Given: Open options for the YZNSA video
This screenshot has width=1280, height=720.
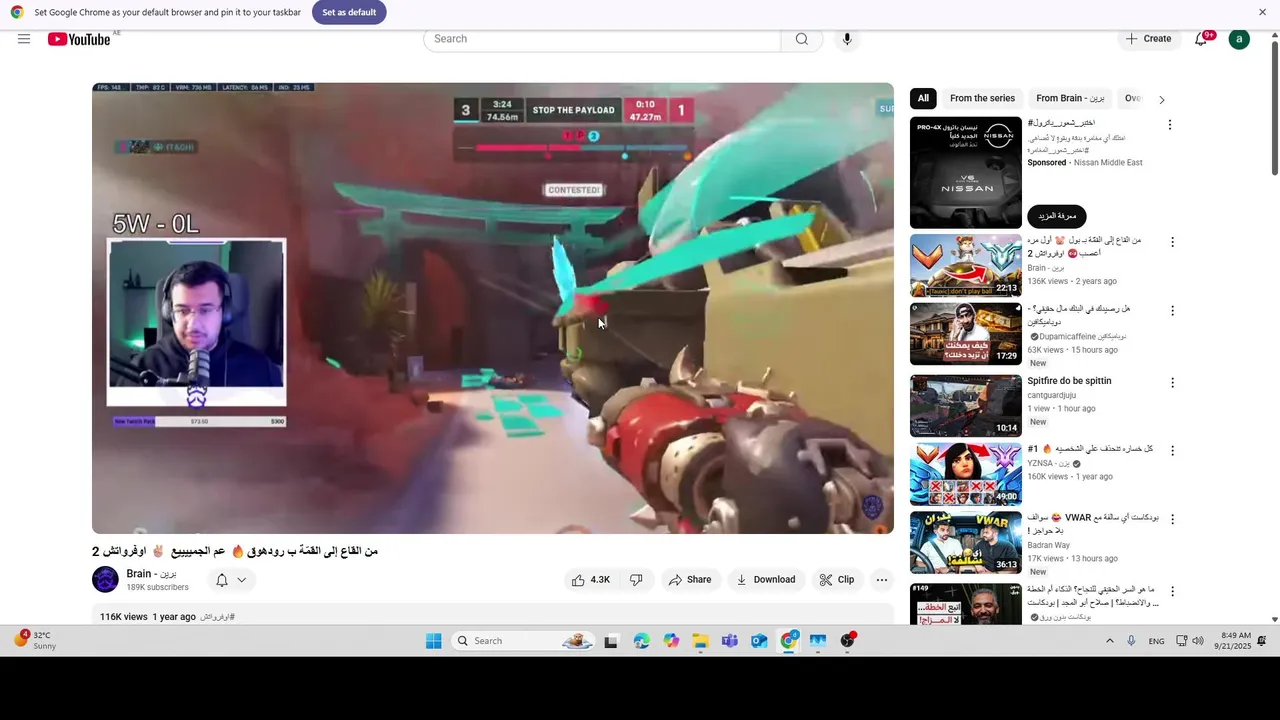Looking at the screenshot, I should tap(1172, 451).
